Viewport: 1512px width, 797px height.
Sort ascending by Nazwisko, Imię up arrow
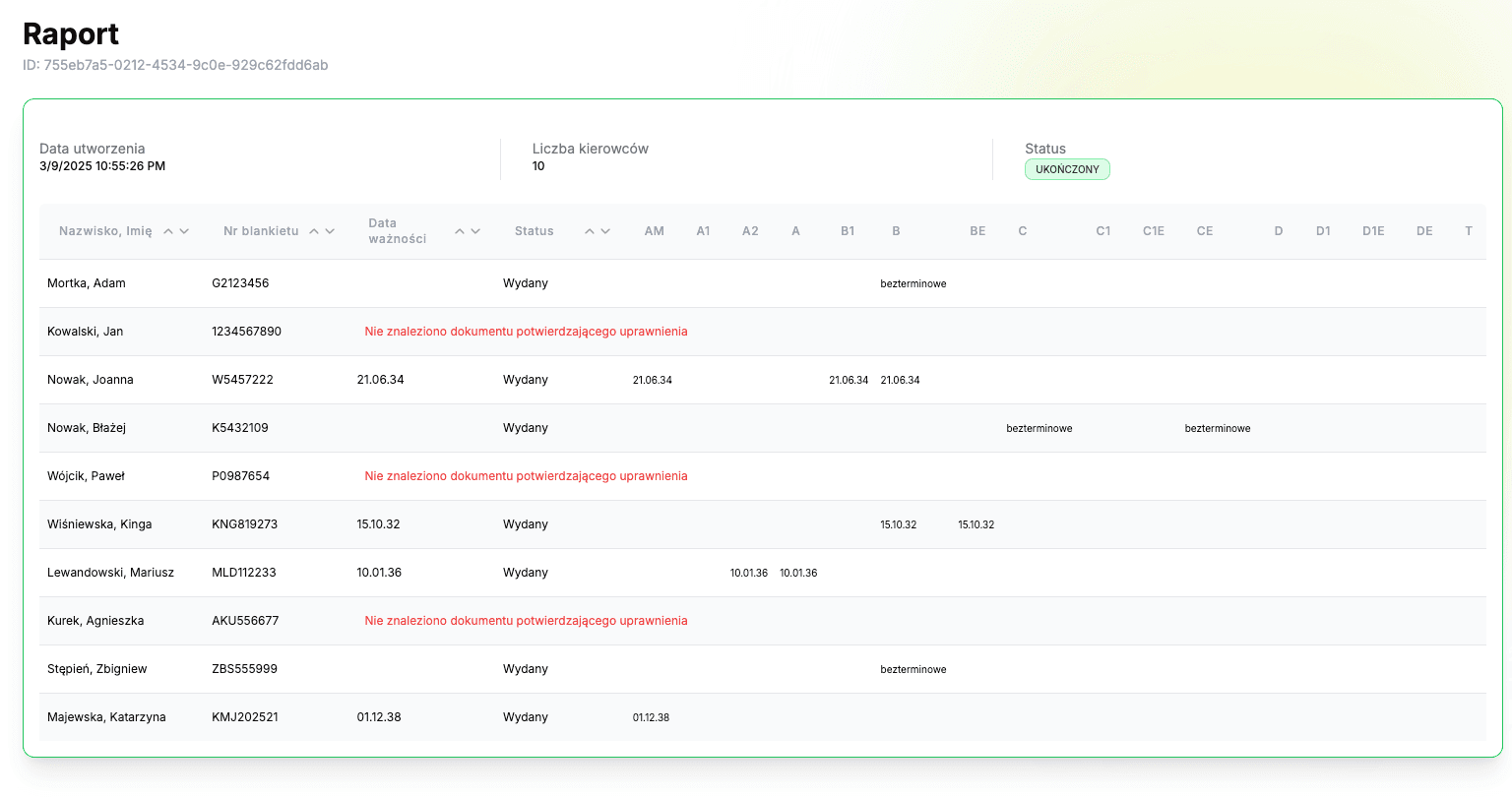click(168, 231)
